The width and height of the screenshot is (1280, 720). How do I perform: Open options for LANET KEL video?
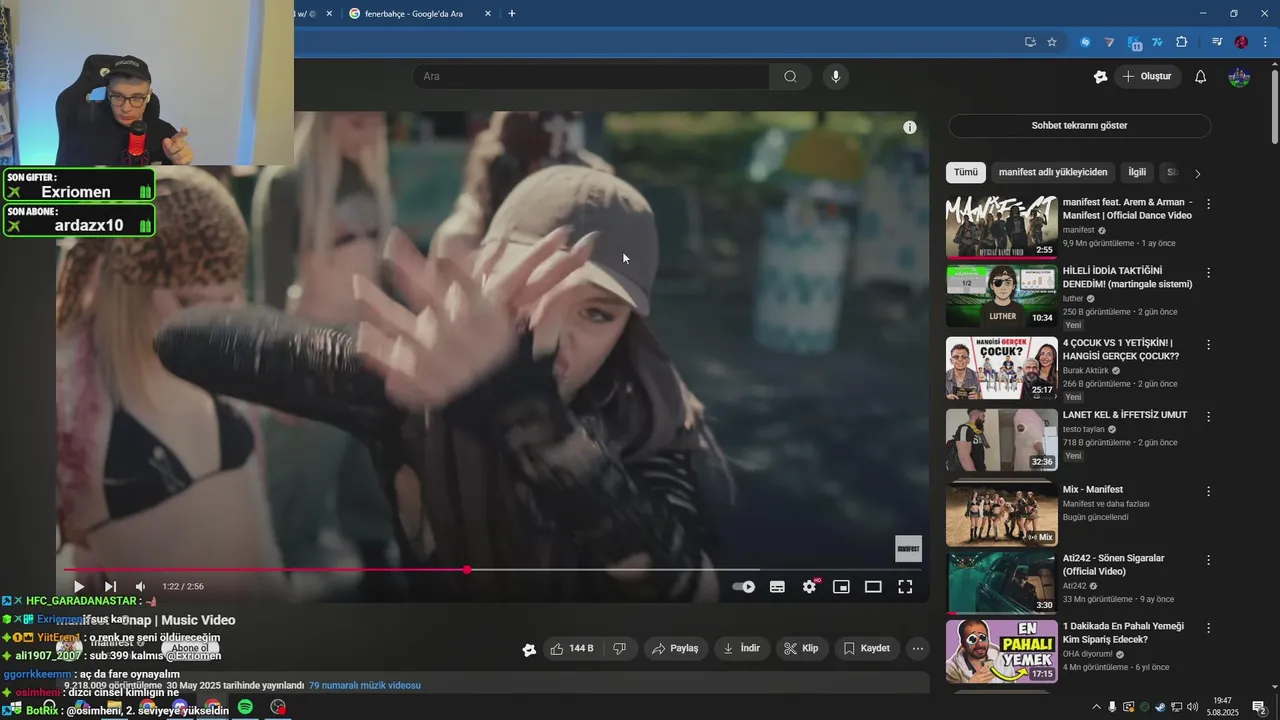pyautogui.click(x=1208, y=416)
